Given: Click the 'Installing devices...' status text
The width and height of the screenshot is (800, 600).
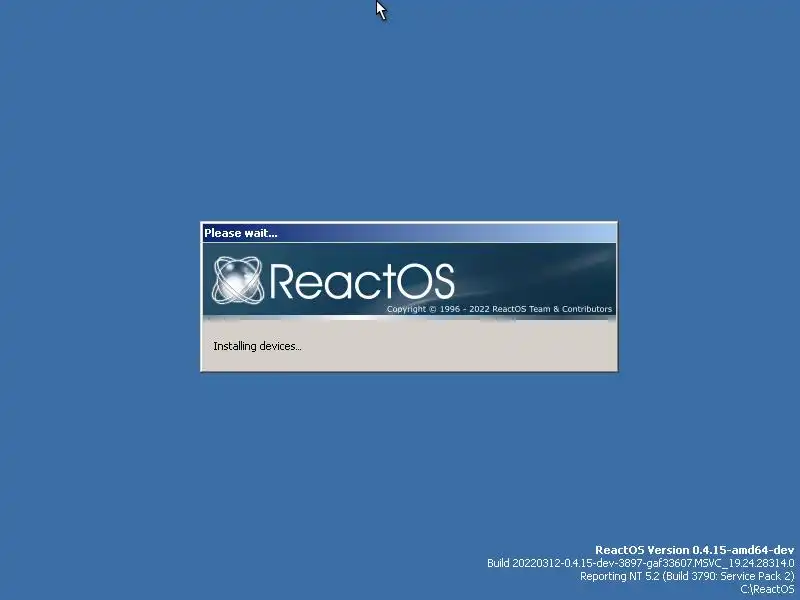Looking at the screenshot, I should tap(257, 346).
